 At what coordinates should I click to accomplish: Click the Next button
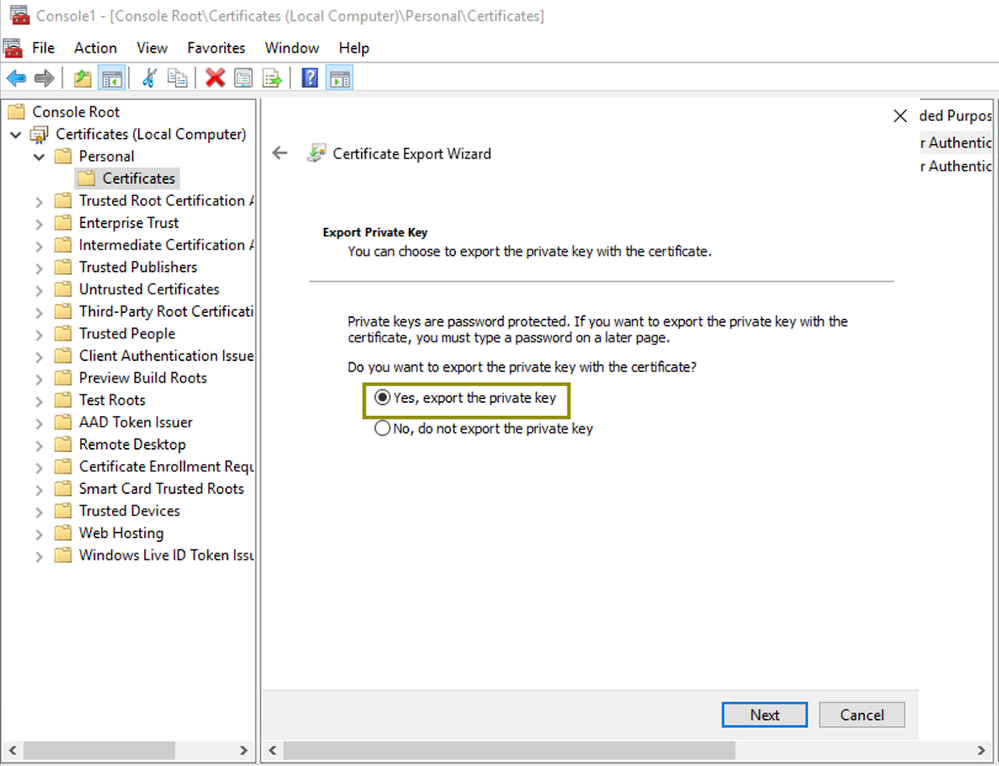(x=764, y=715)
